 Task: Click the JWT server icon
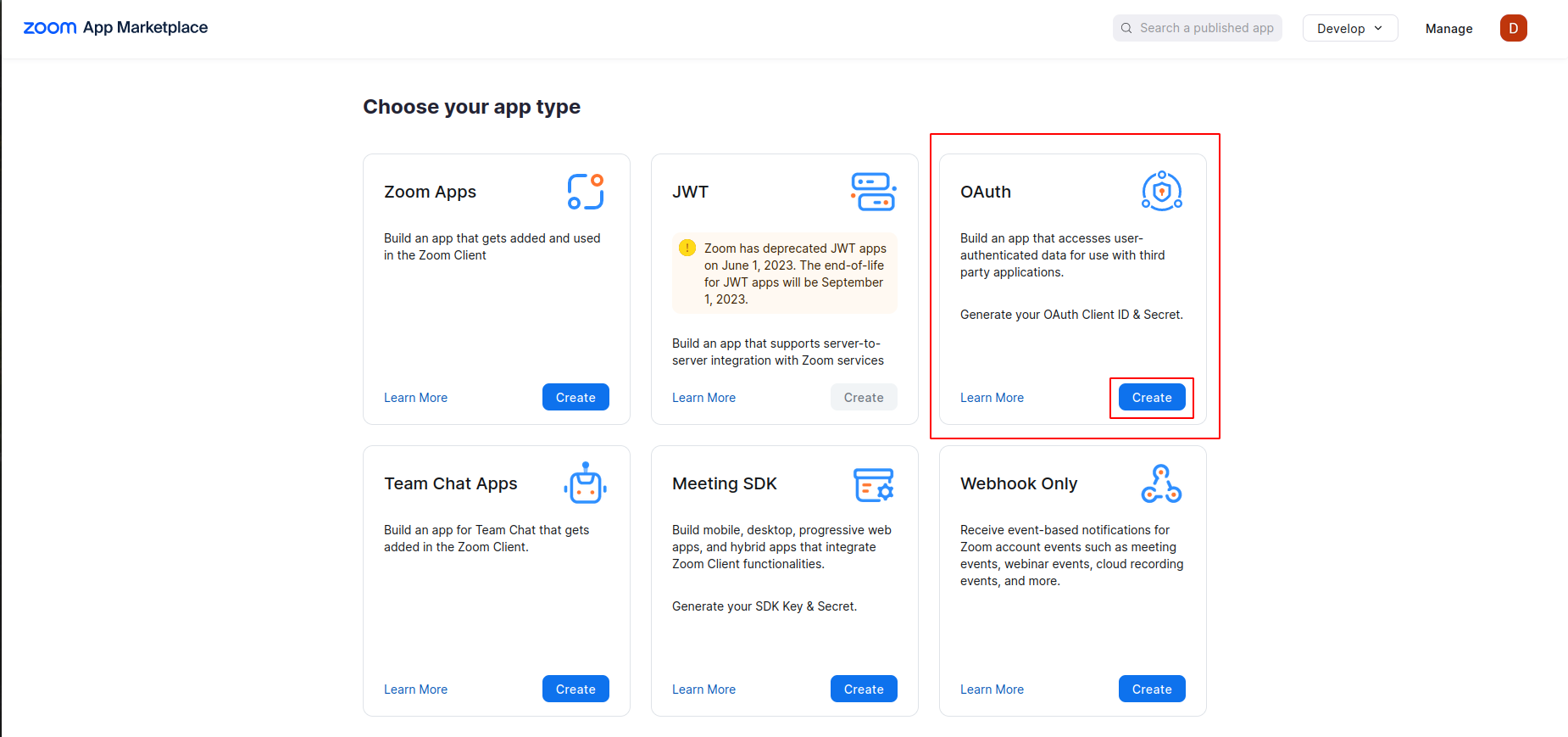point(873,192)
